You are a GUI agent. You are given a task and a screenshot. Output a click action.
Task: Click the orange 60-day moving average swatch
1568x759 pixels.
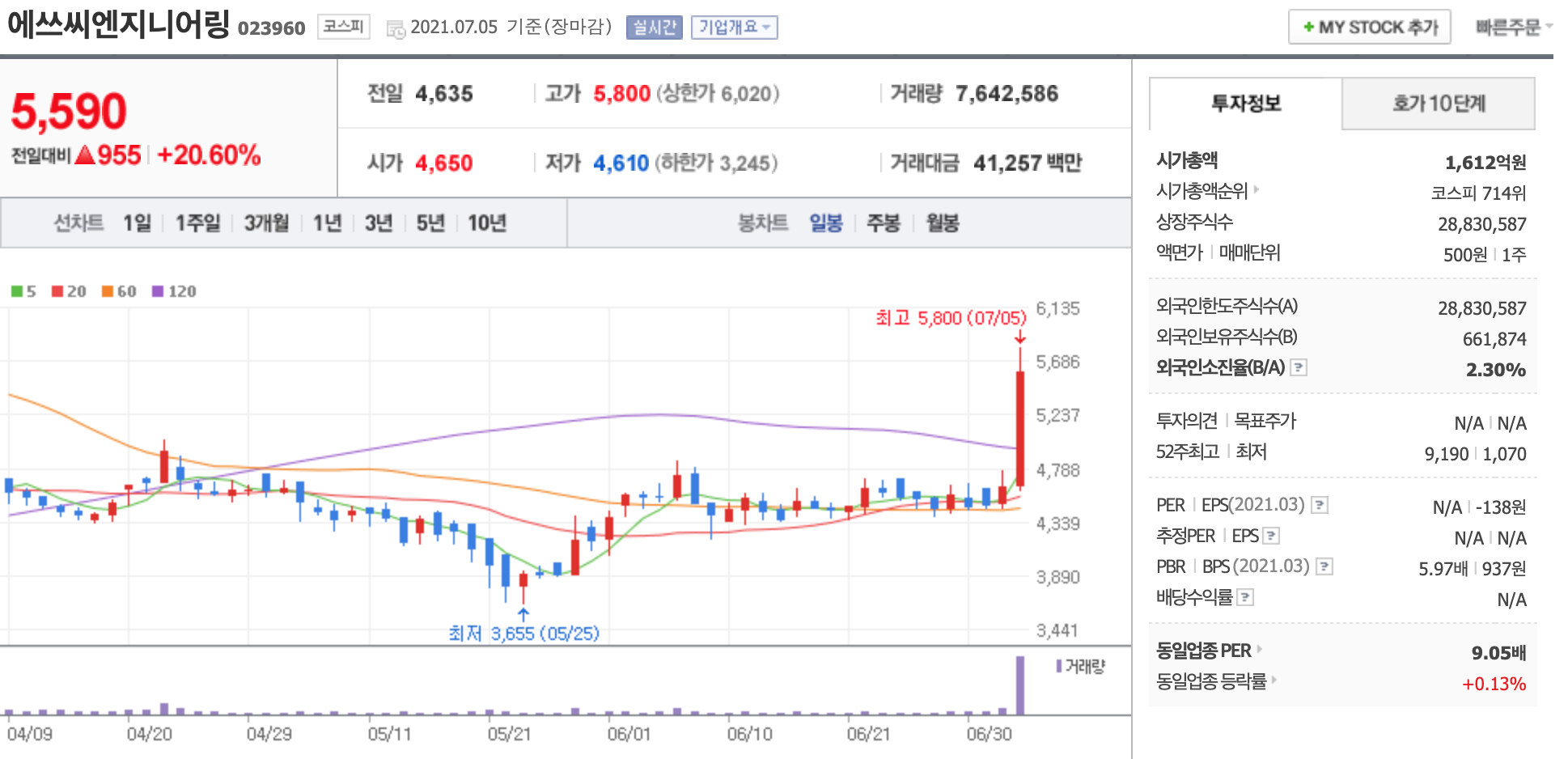click(x=108, y=291)
